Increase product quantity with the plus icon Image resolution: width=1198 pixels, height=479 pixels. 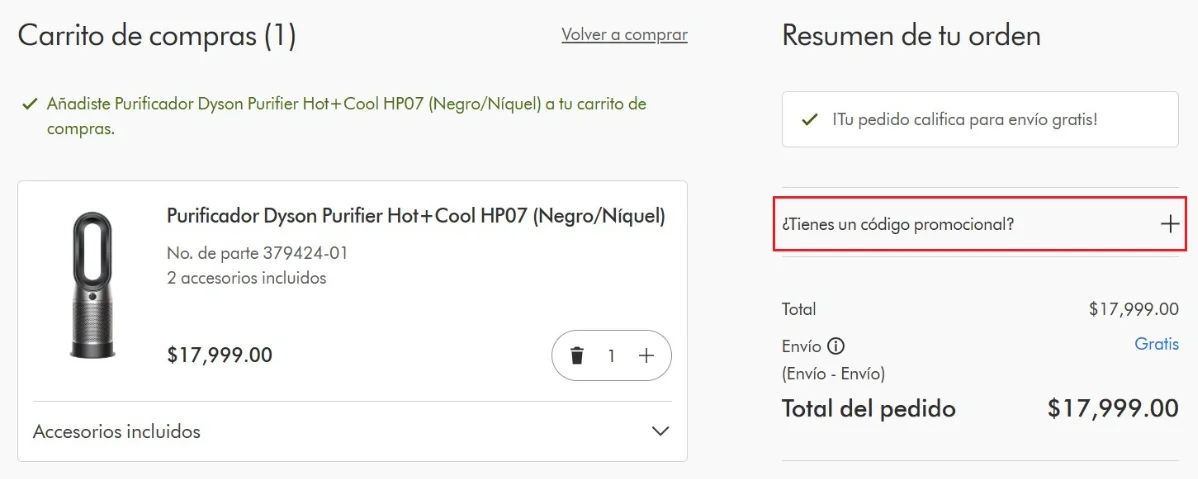[x=646, y=355]
